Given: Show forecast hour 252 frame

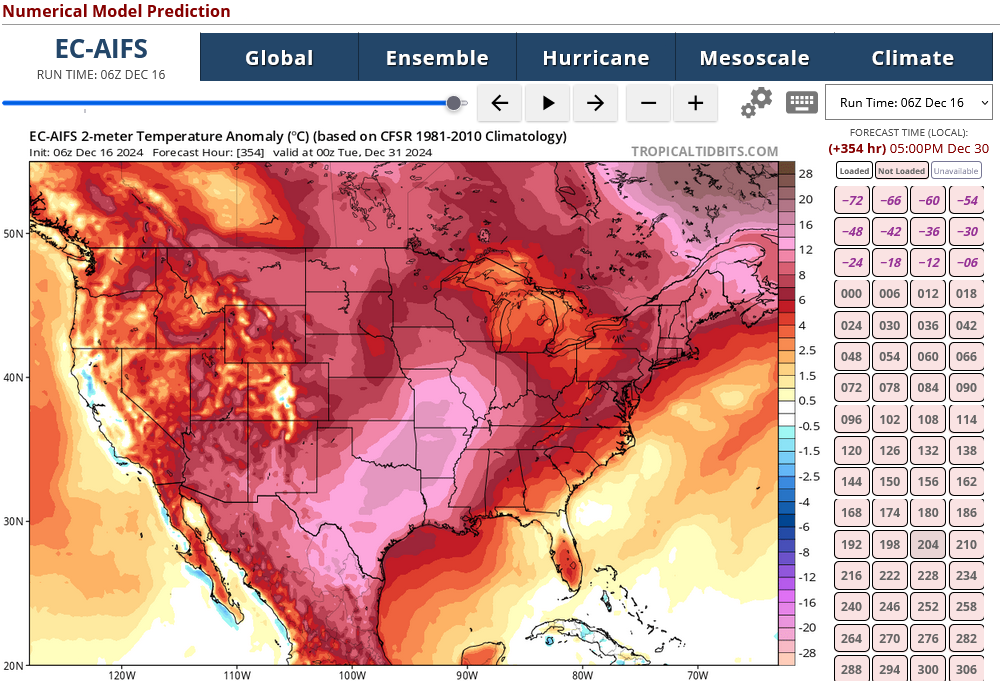Looking at the screenshot, I should click(x=928, y=607).
